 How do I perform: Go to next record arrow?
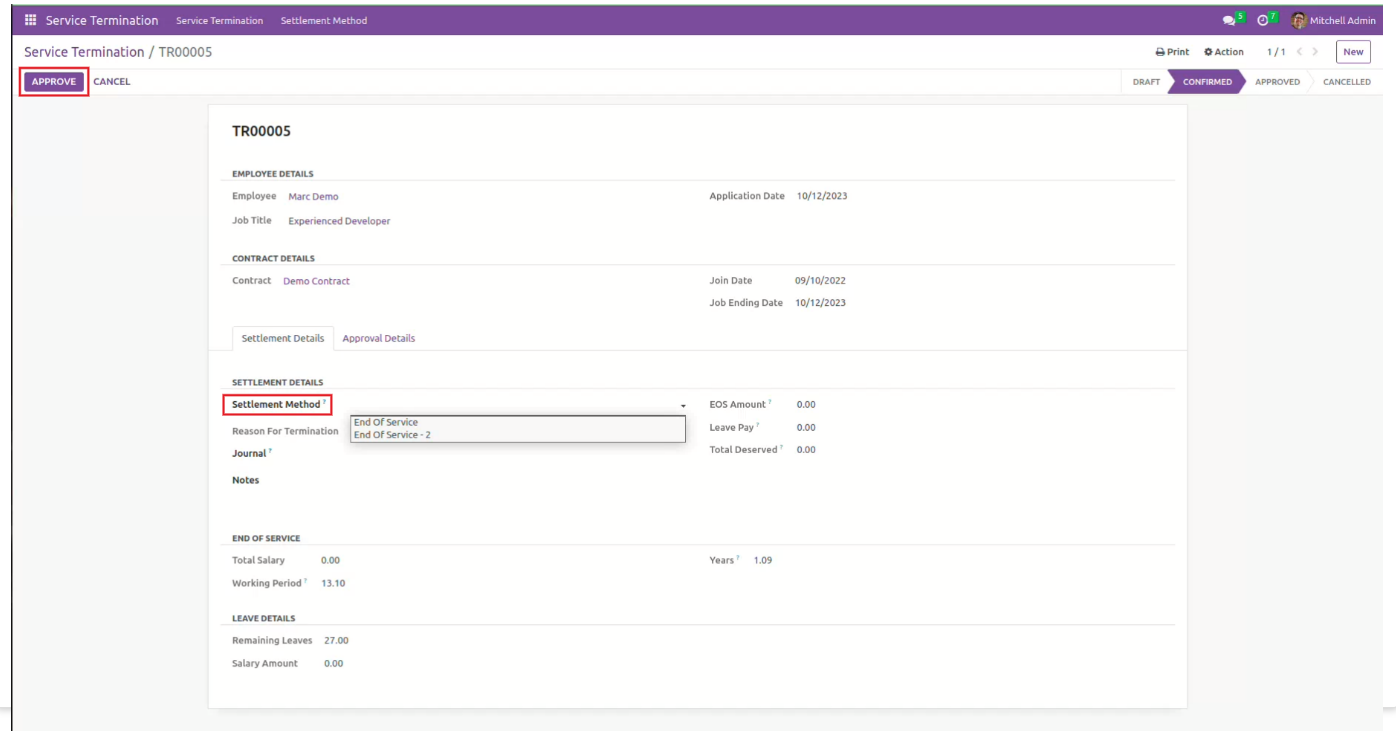[1315, 52]
